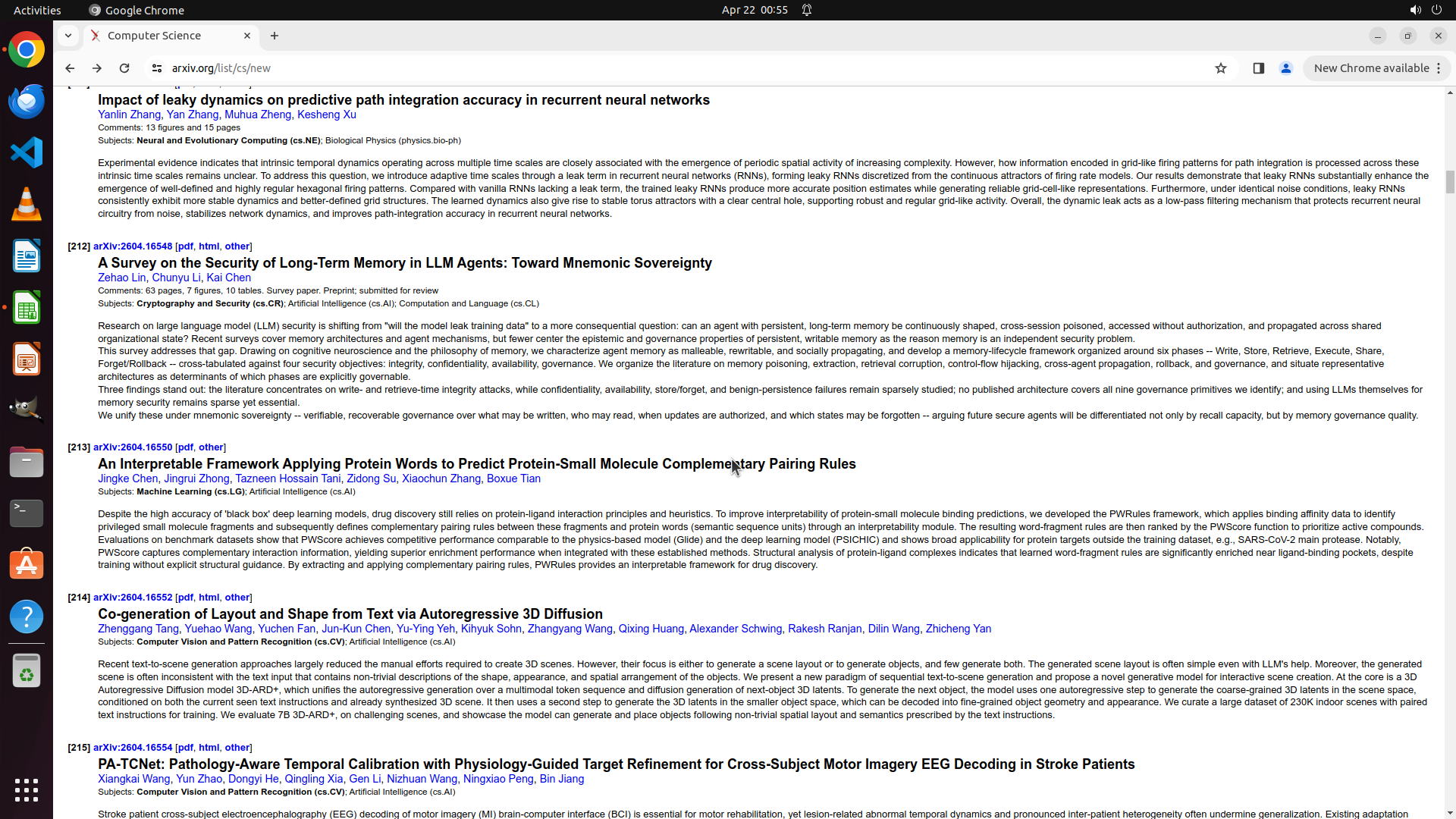The image size is (1456, 819).
Task: Reload the arXiv page
Action: (x=124, y=68)
